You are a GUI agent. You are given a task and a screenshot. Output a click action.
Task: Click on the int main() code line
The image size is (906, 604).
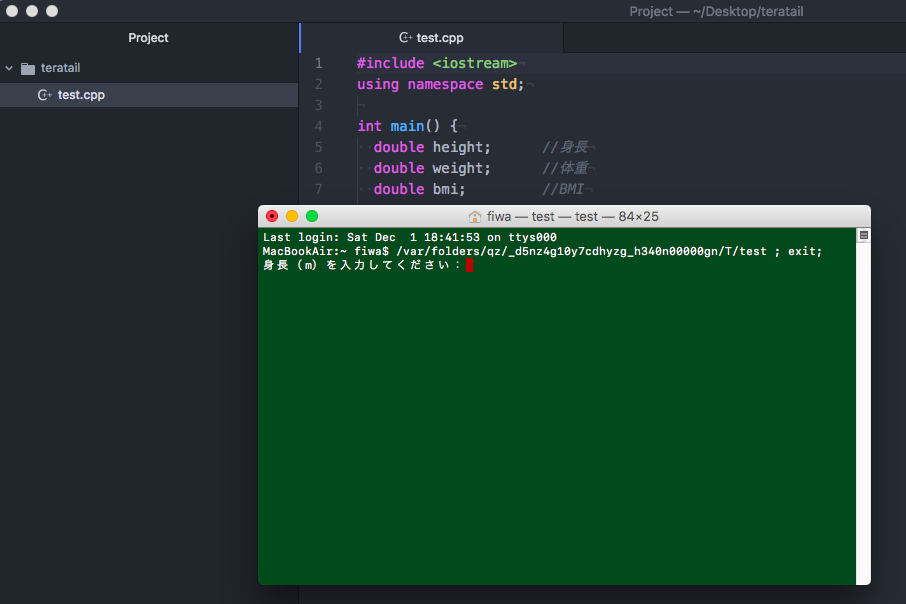407,126
